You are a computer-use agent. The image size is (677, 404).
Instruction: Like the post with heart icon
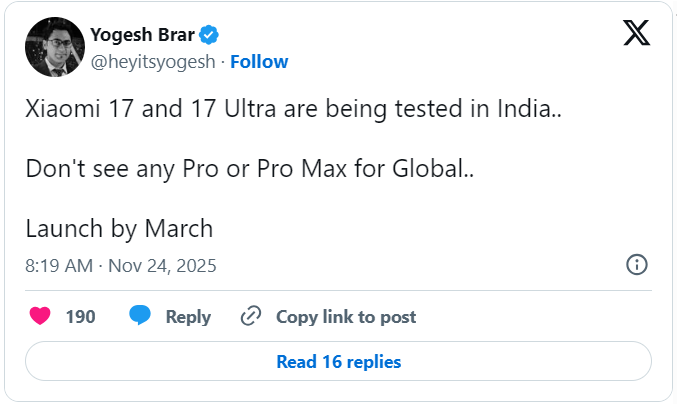click(40, 317)
